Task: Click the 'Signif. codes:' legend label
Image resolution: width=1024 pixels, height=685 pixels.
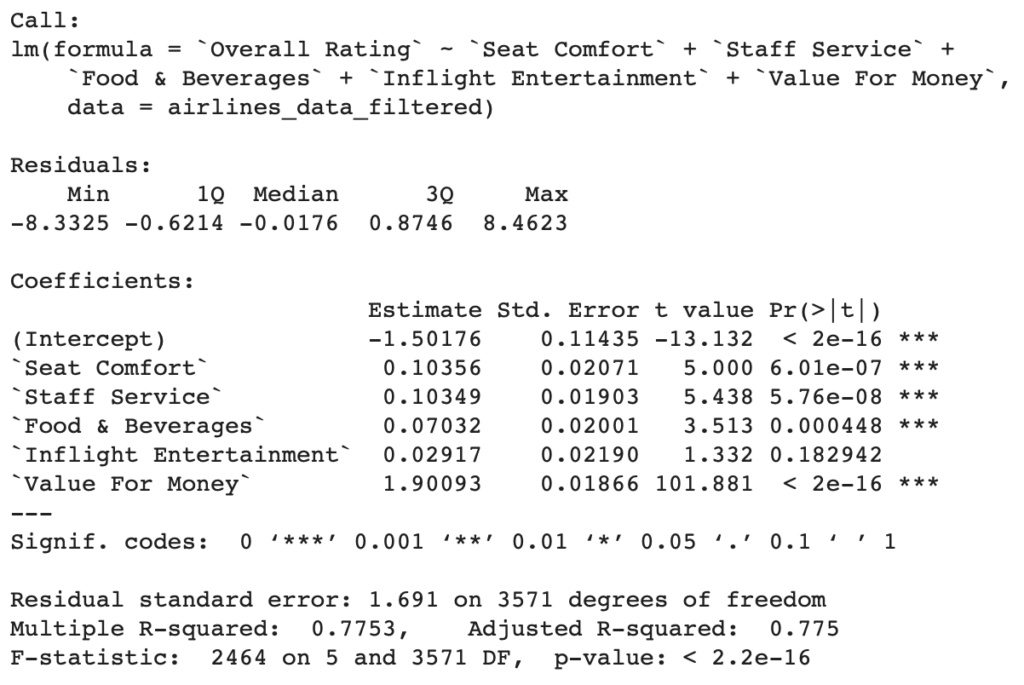Action: tap(110, 542)
